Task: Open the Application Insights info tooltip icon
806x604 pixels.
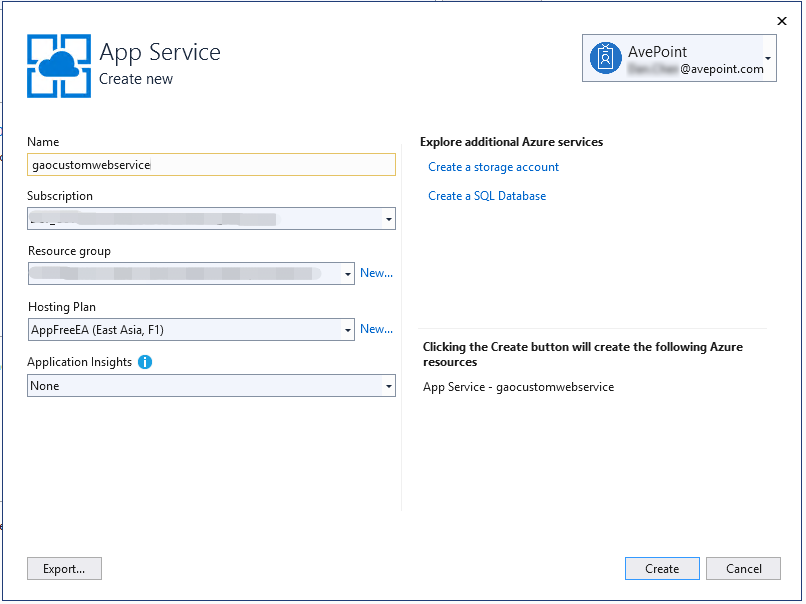Action: 144,361
